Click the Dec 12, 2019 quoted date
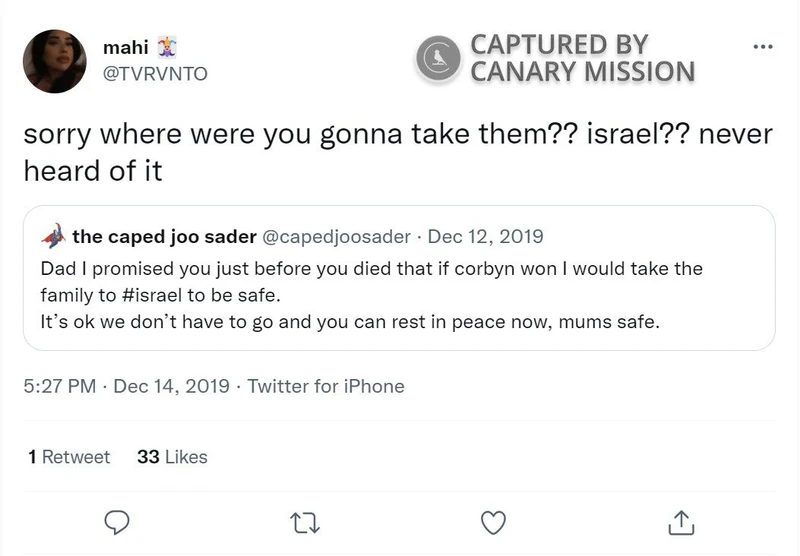 point(485,237)
